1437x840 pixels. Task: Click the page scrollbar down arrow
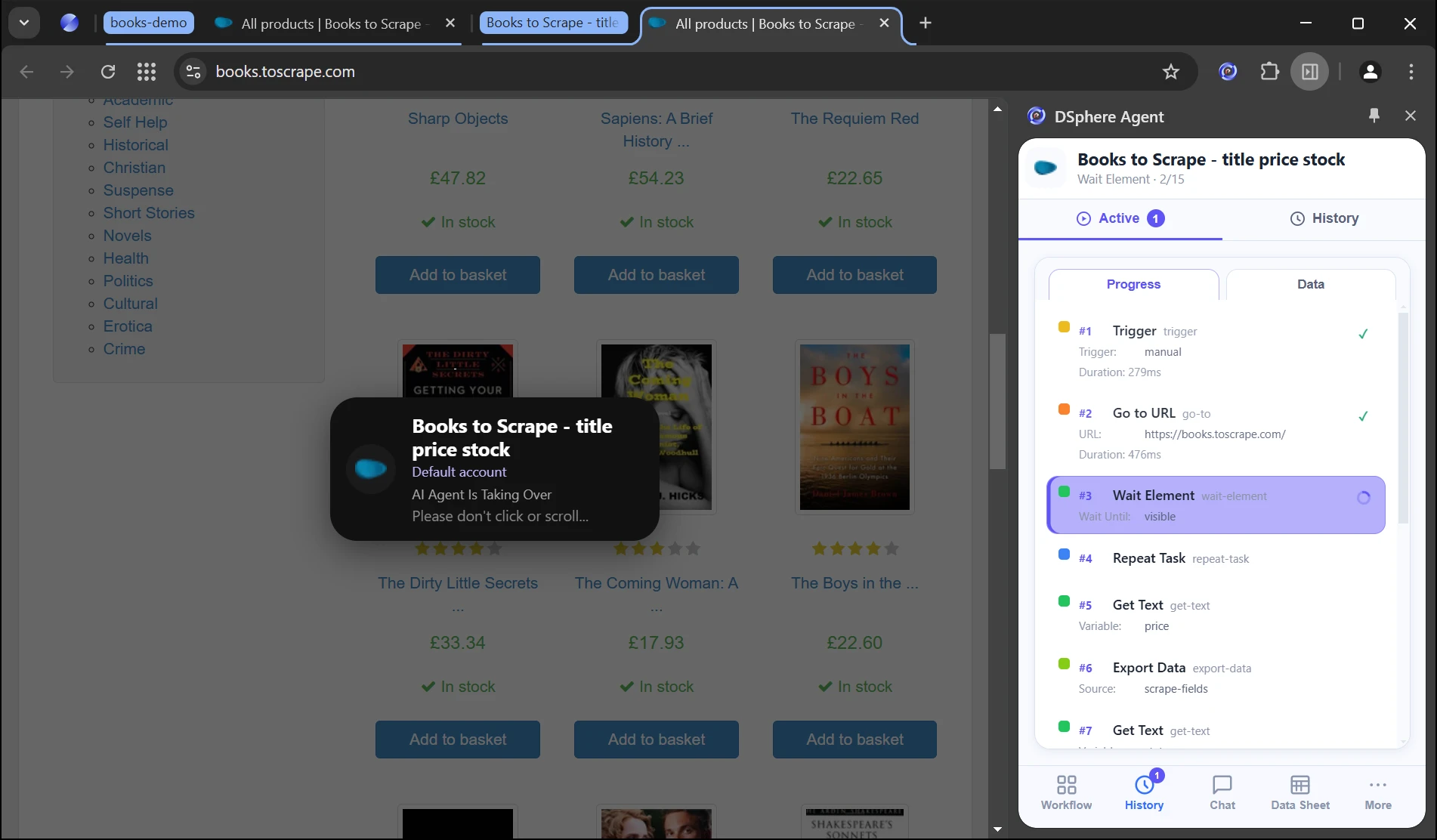coord(997,829)
